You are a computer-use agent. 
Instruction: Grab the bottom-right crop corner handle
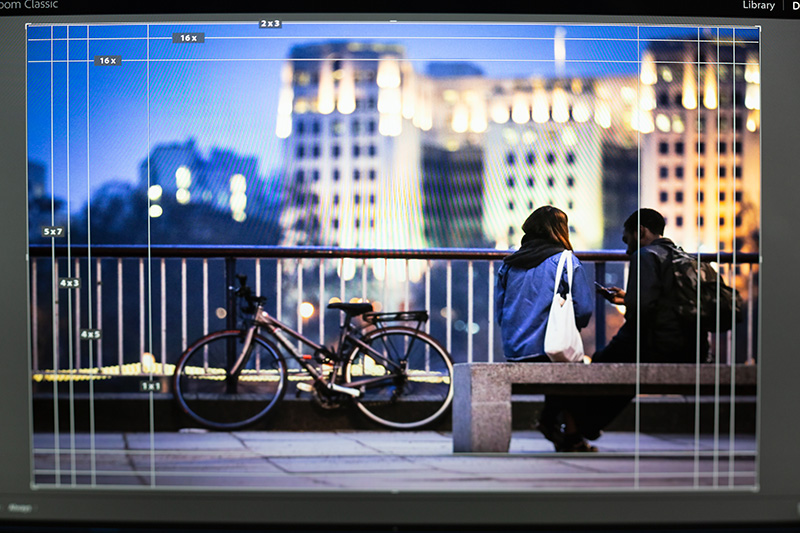(757, 489)
